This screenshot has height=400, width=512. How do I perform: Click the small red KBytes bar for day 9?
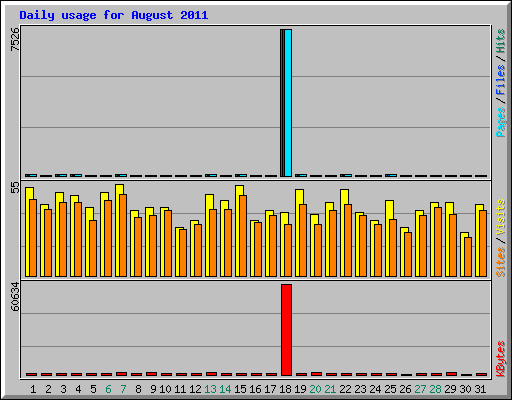coord(151,374)
